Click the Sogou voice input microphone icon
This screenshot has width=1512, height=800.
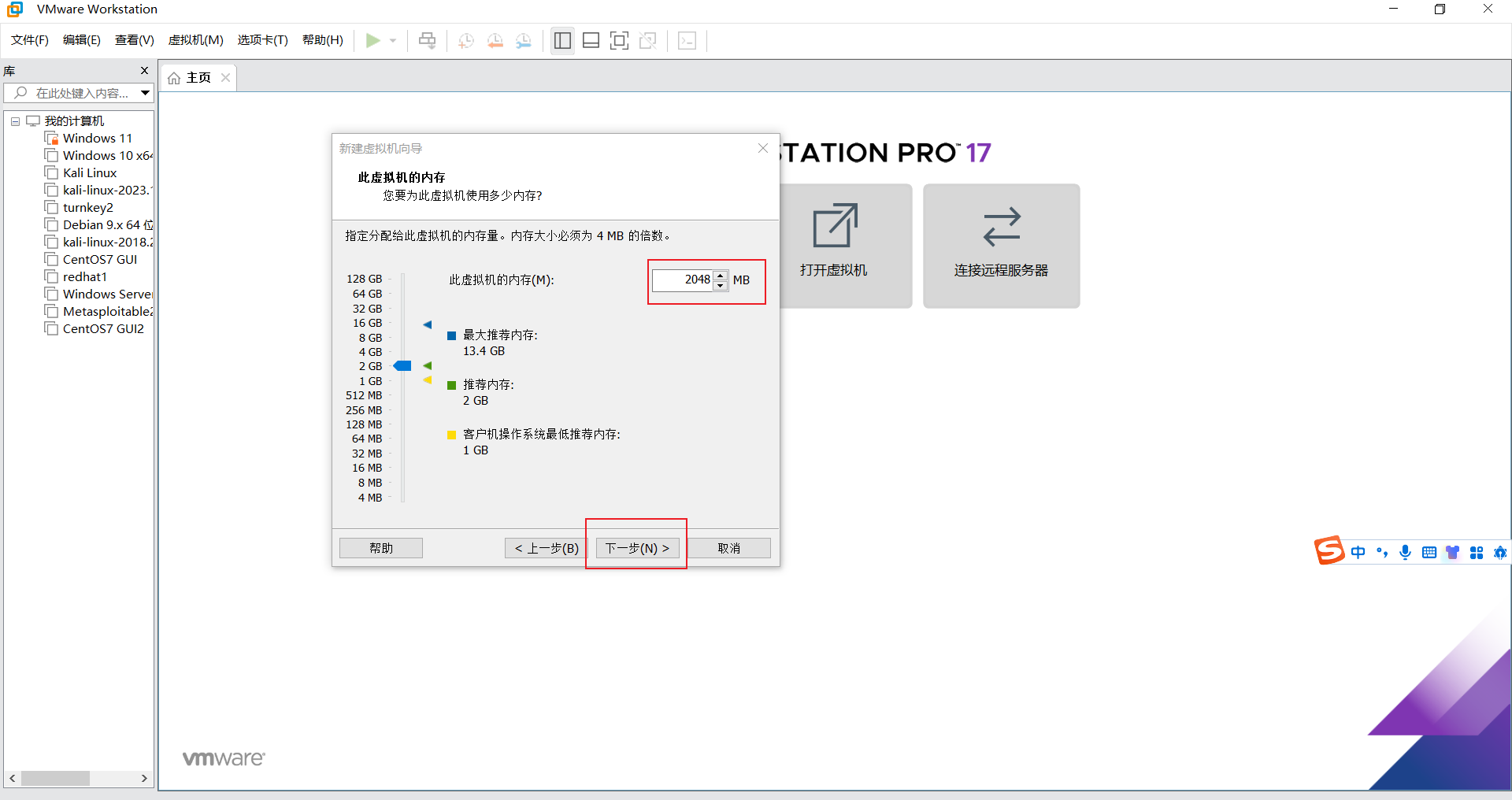tap(1406, 553)
